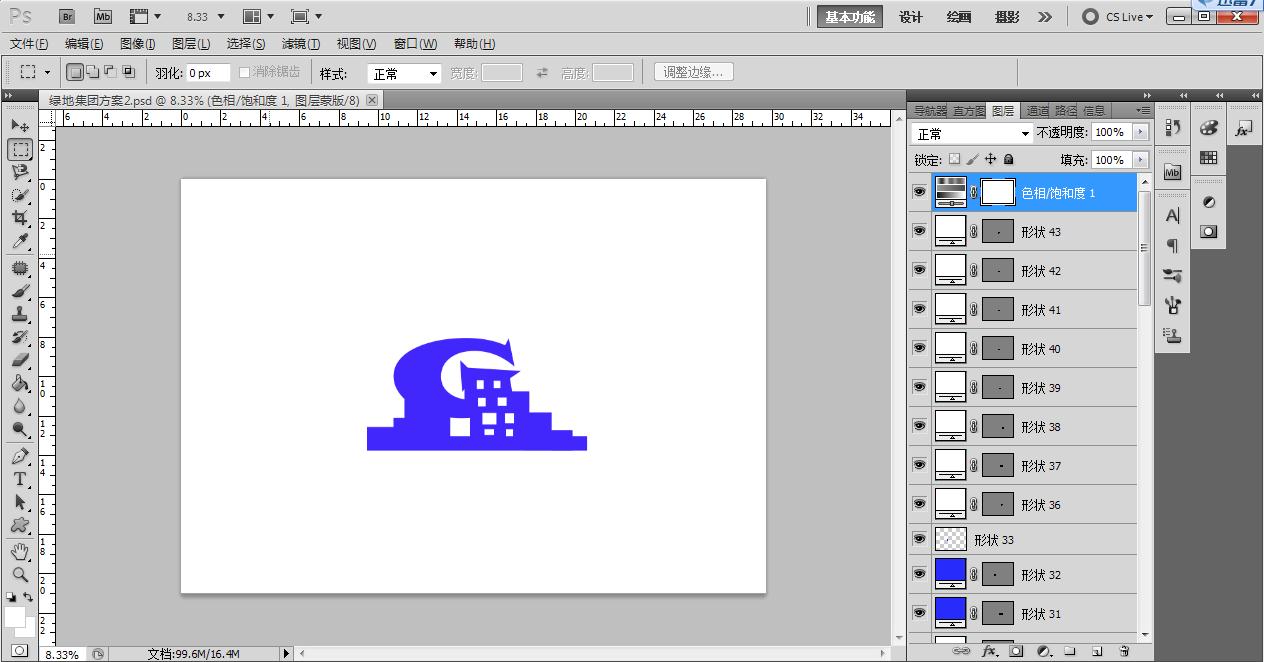Open the 不透明度 opacity slider arrow
This screenshot has height=662, width=1264.
[x=1140, y=132]
